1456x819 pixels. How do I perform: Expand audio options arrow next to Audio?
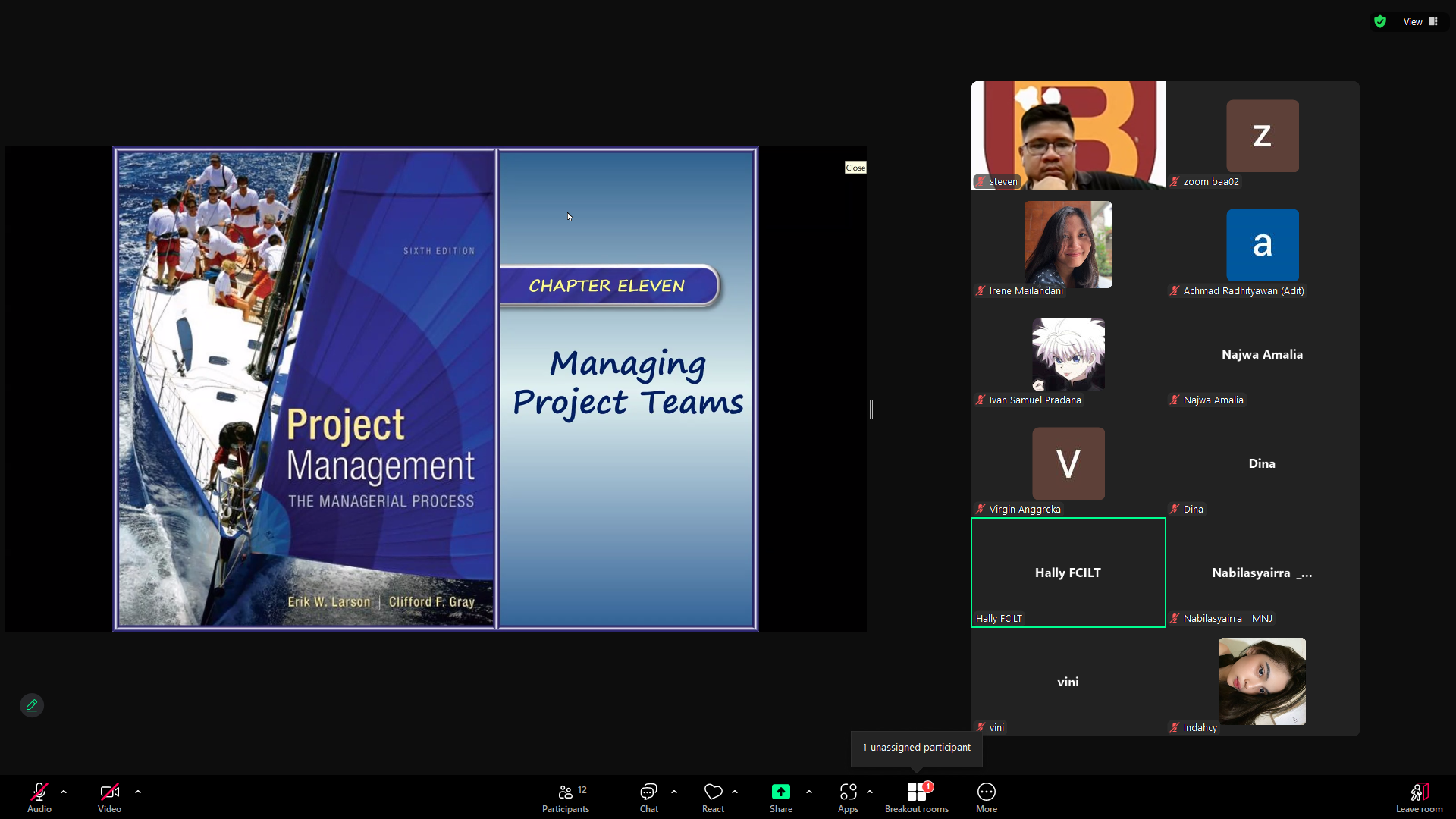click(64, 792)
